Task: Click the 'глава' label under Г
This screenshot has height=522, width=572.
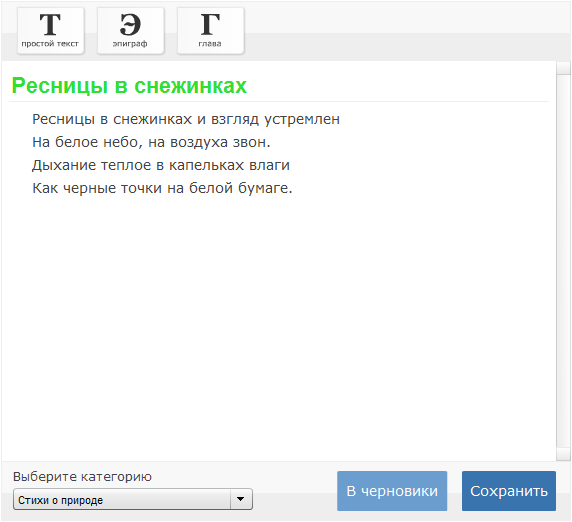Action: click(x=210, y=43)
